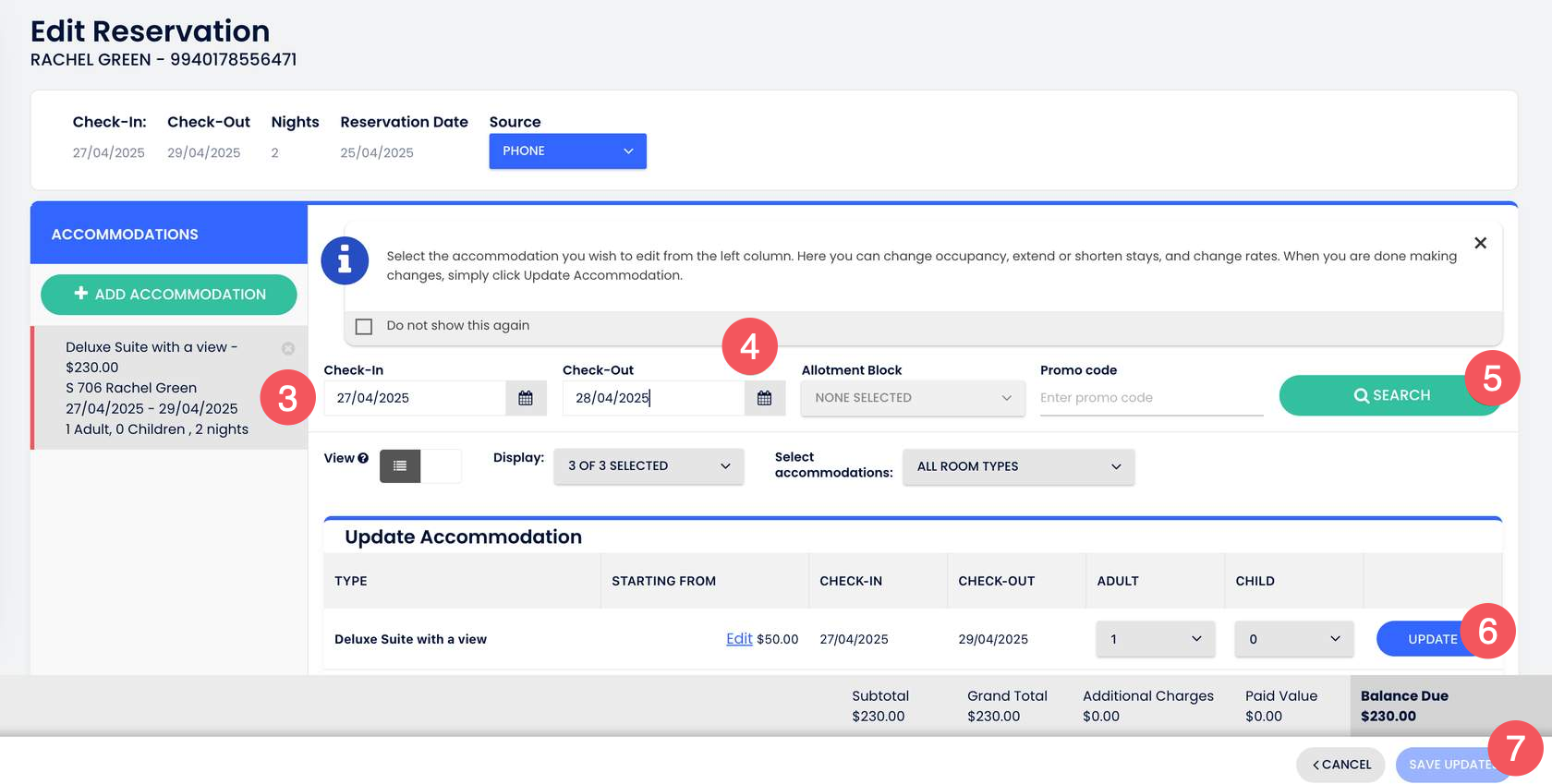Expand the Allotment Block dropdown
The image size is (1552, 784).
click(912, 398)
